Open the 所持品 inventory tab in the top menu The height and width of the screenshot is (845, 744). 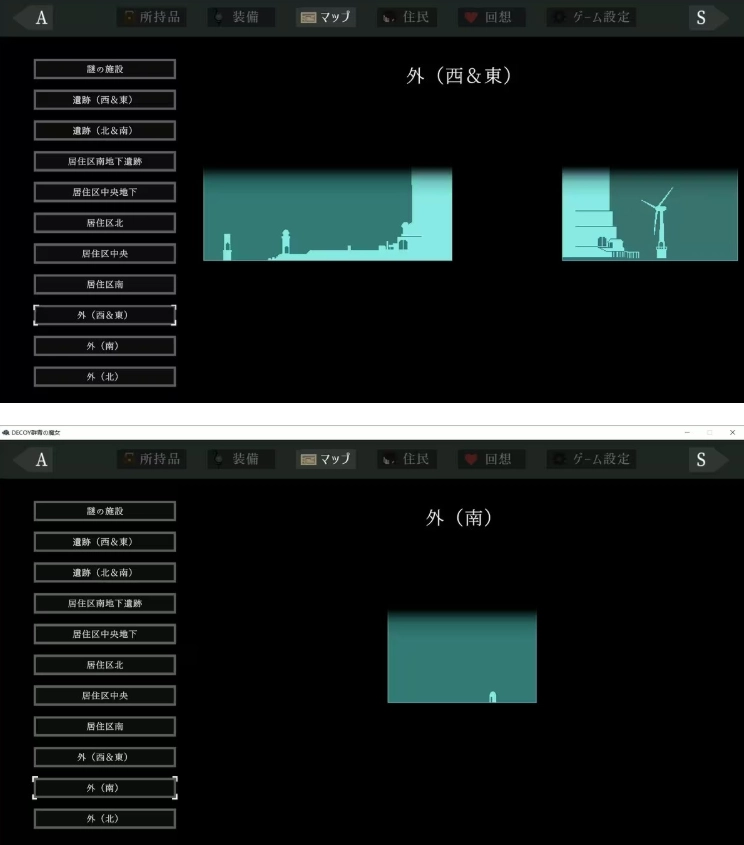152,17
